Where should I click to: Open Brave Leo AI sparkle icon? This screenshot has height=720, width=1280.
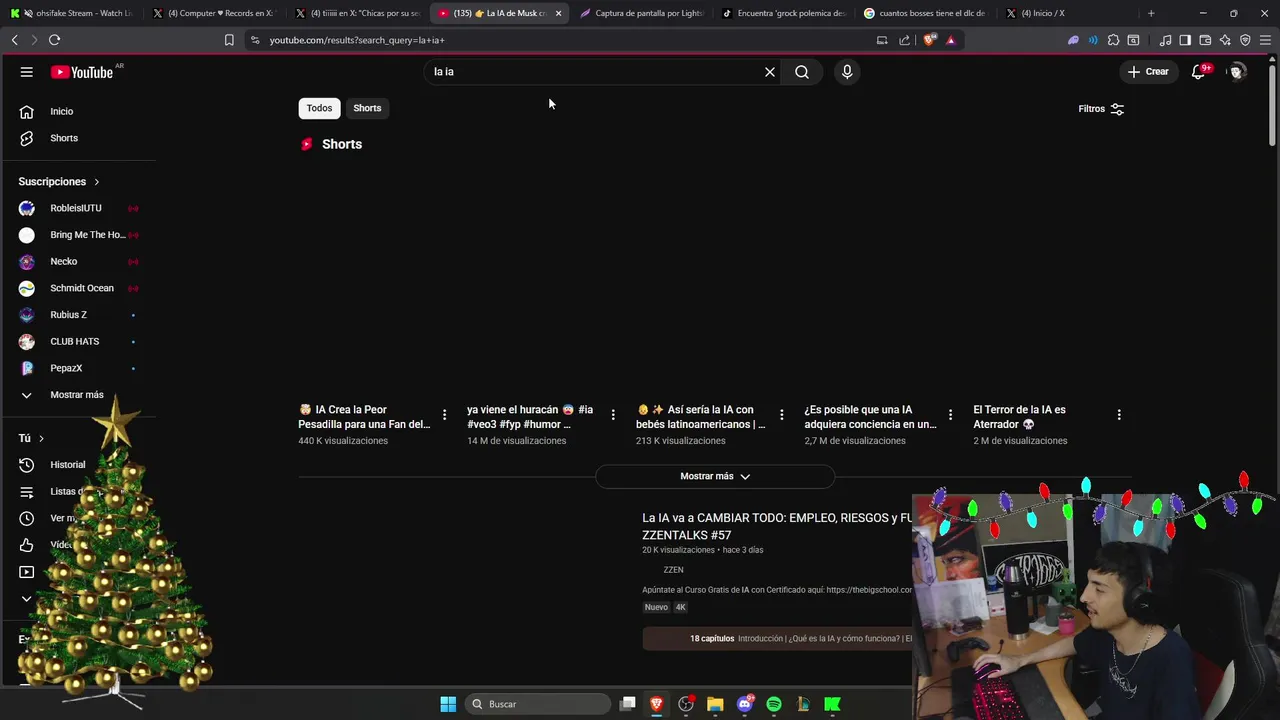(x=1225, y=40)
